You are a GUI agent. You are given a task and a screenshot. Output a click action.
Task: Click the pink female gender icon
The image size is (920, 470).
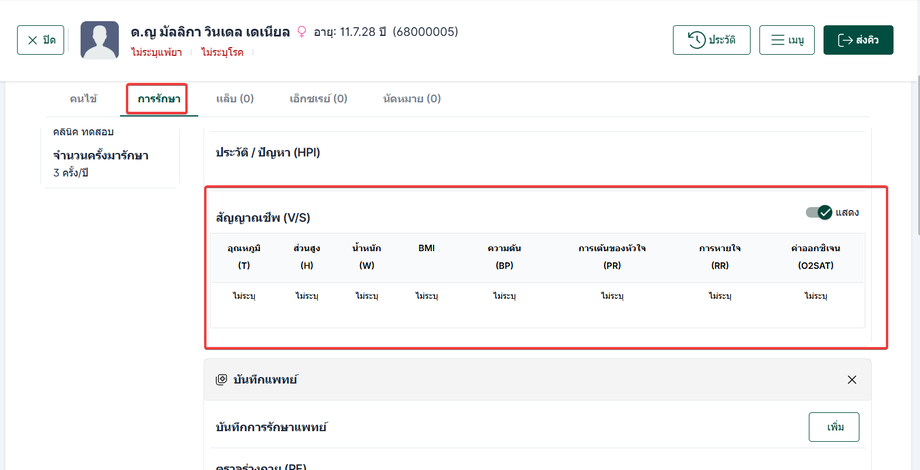(302, 32)
